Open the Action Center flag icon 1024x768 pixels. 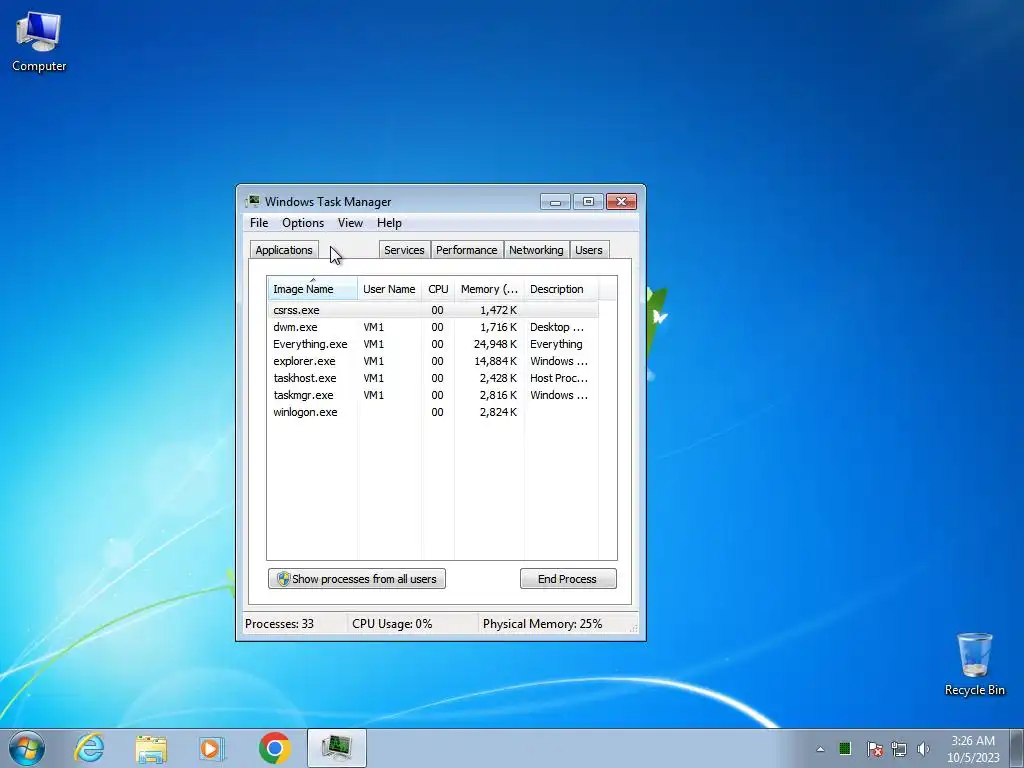(x=874, y=749)
